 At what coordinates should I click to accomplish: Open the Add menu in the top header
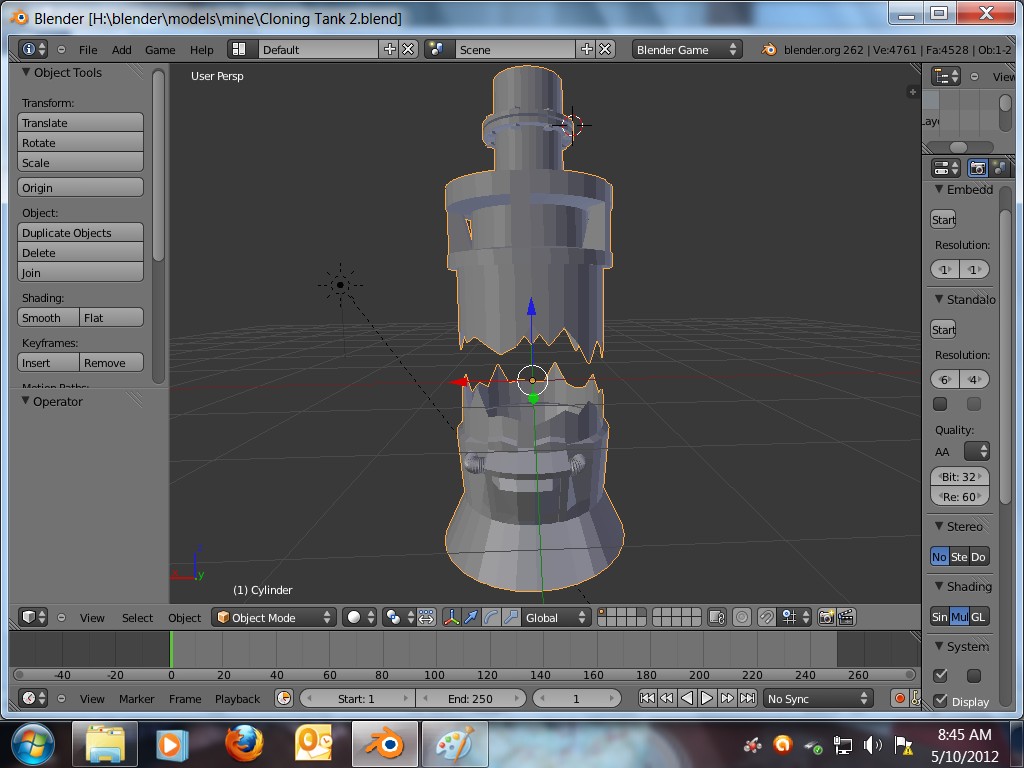(x=119, y=49)
